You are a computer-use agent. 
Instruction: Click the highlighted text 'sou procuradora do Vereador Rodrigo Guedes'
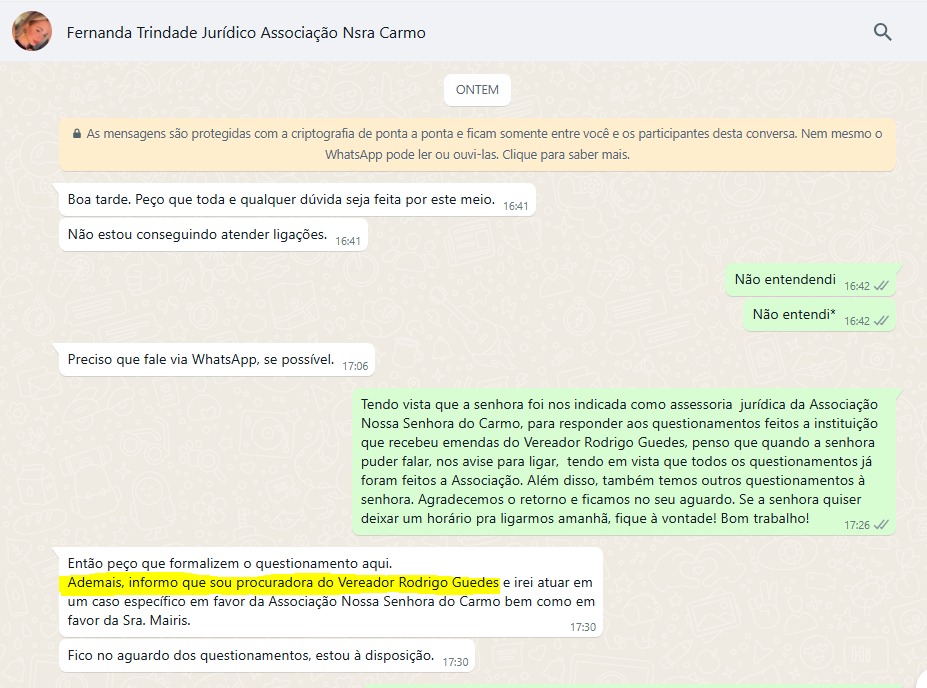354,583
